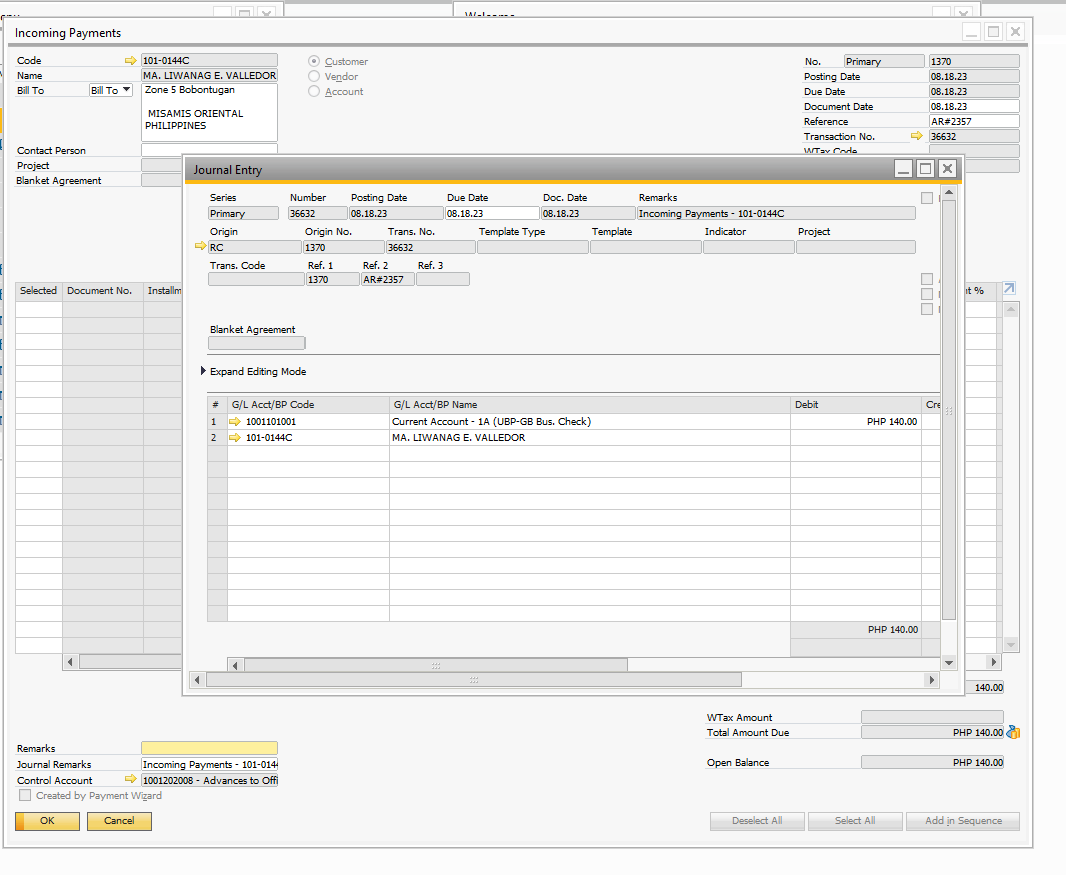Viewport: 1066px width, 875px height.
Task: Click the Cancel button
Action: coord(119,821)
